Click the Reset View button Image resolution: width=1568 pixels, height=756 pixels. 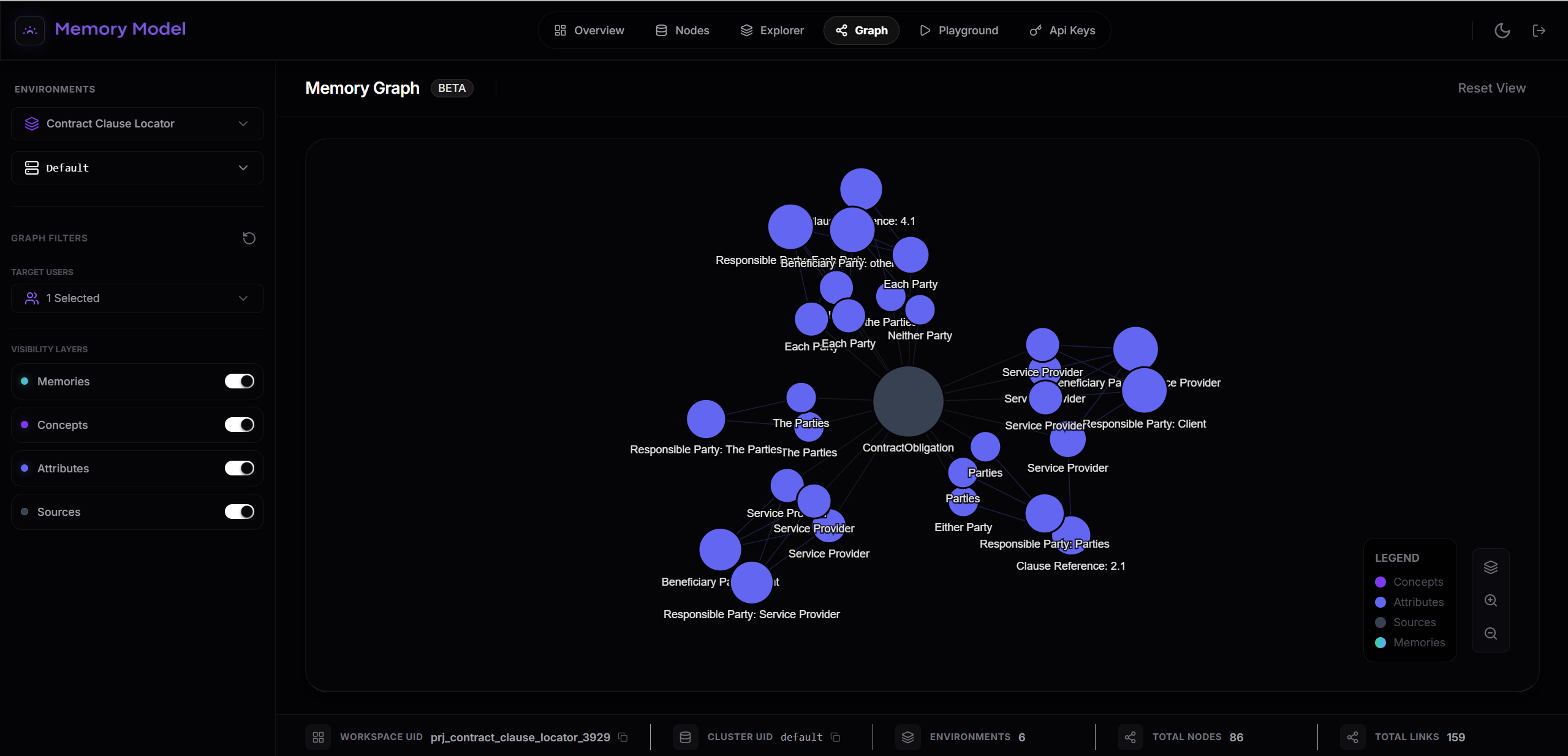tap(1491, 88)
